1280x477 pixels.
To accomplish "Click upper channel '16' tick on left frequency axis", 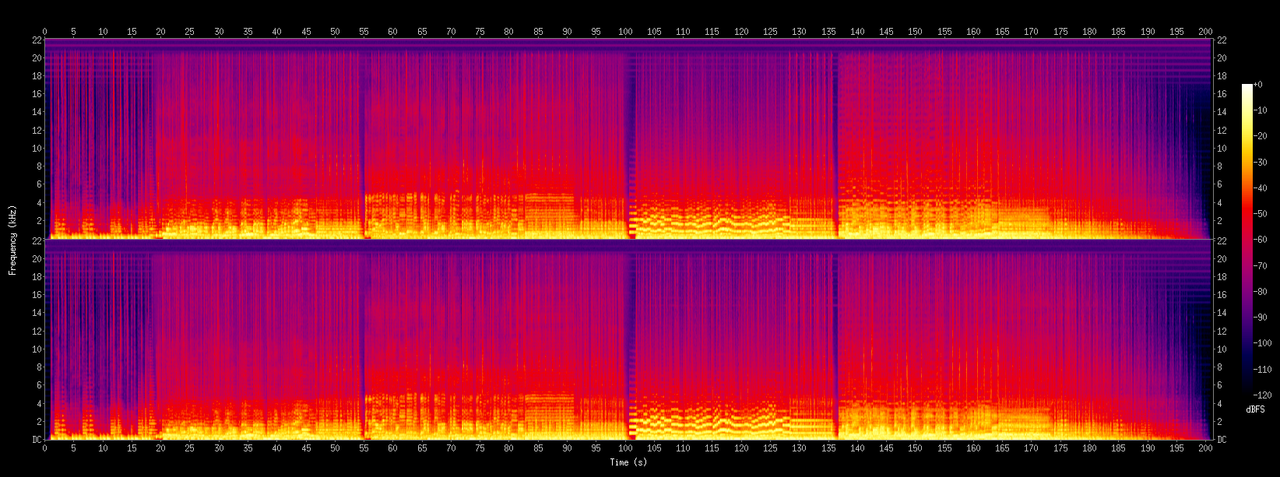I will pyautogui.click(x=35, y=95).
